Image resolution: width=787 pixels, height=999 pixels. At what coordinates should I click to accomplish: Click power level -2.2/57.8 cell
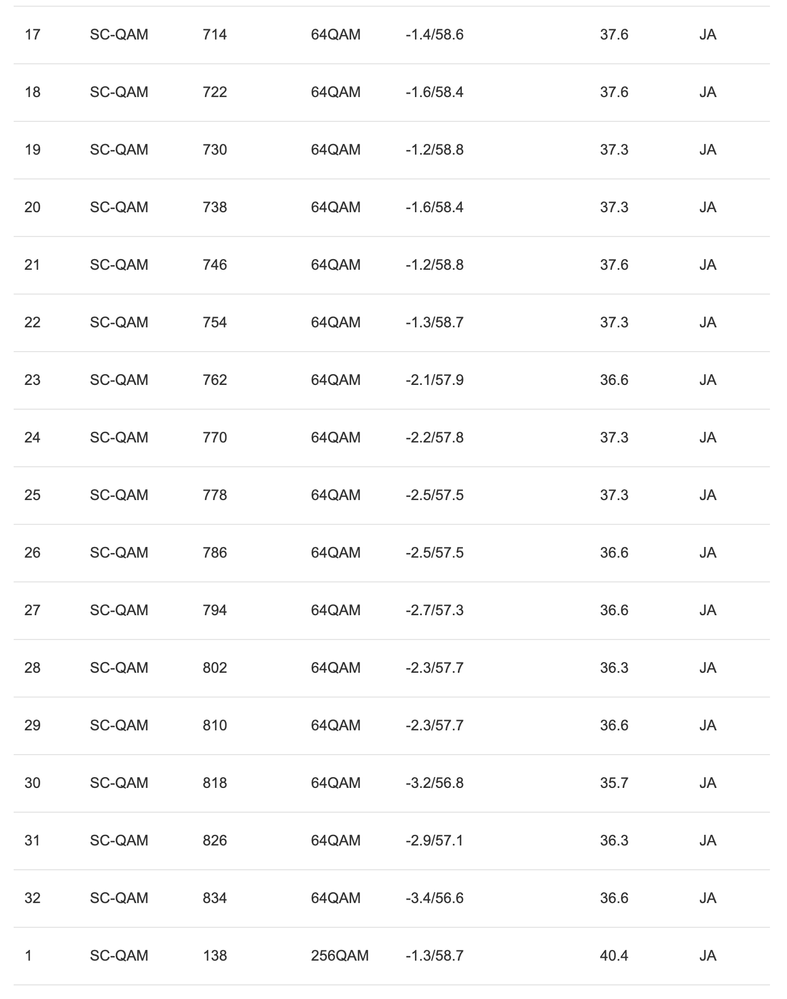coord(434,438)
